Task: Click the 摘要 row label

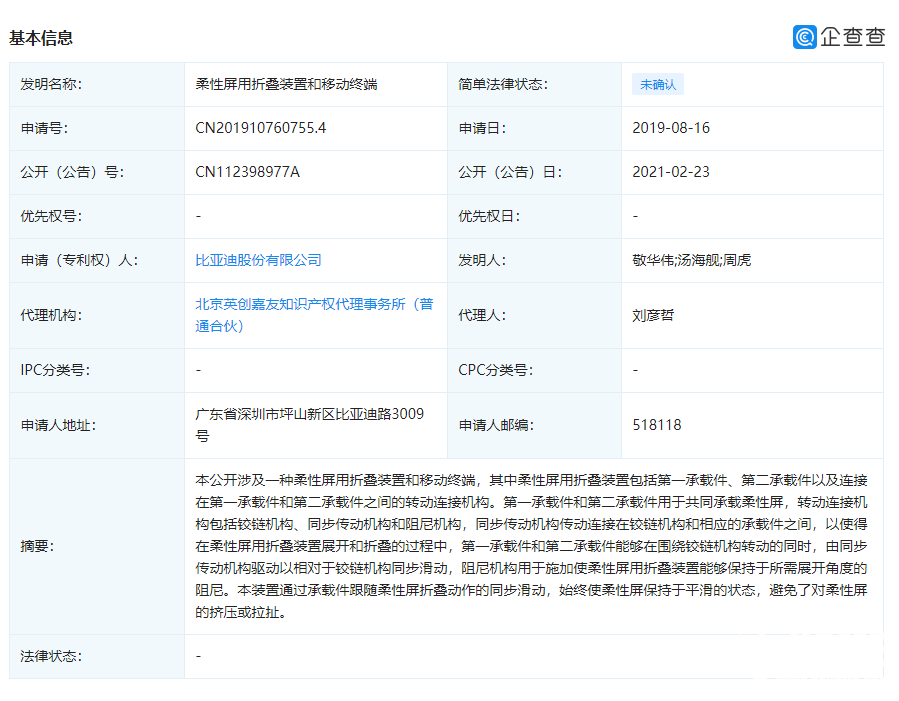Action: pos(37,546)
